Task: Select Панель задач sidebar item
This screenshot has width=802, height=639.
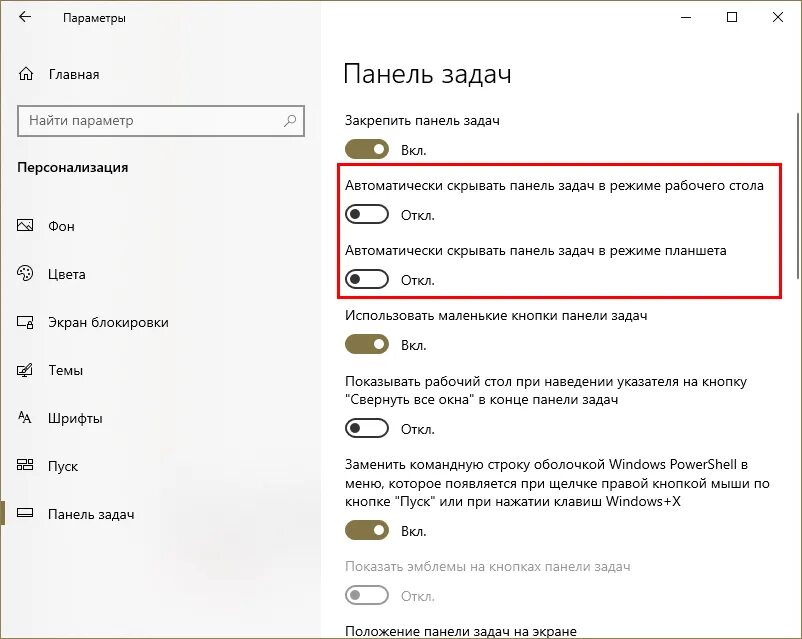Action: click(91, 514)
